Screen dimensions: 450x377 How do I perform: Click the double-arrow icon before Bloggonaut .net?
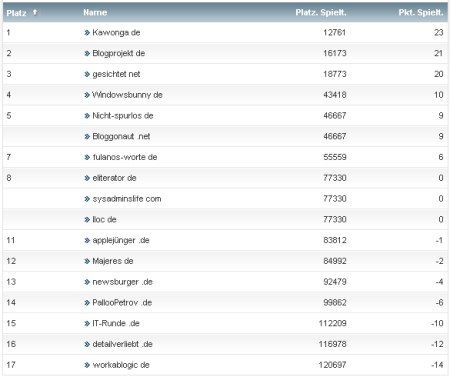87,136
